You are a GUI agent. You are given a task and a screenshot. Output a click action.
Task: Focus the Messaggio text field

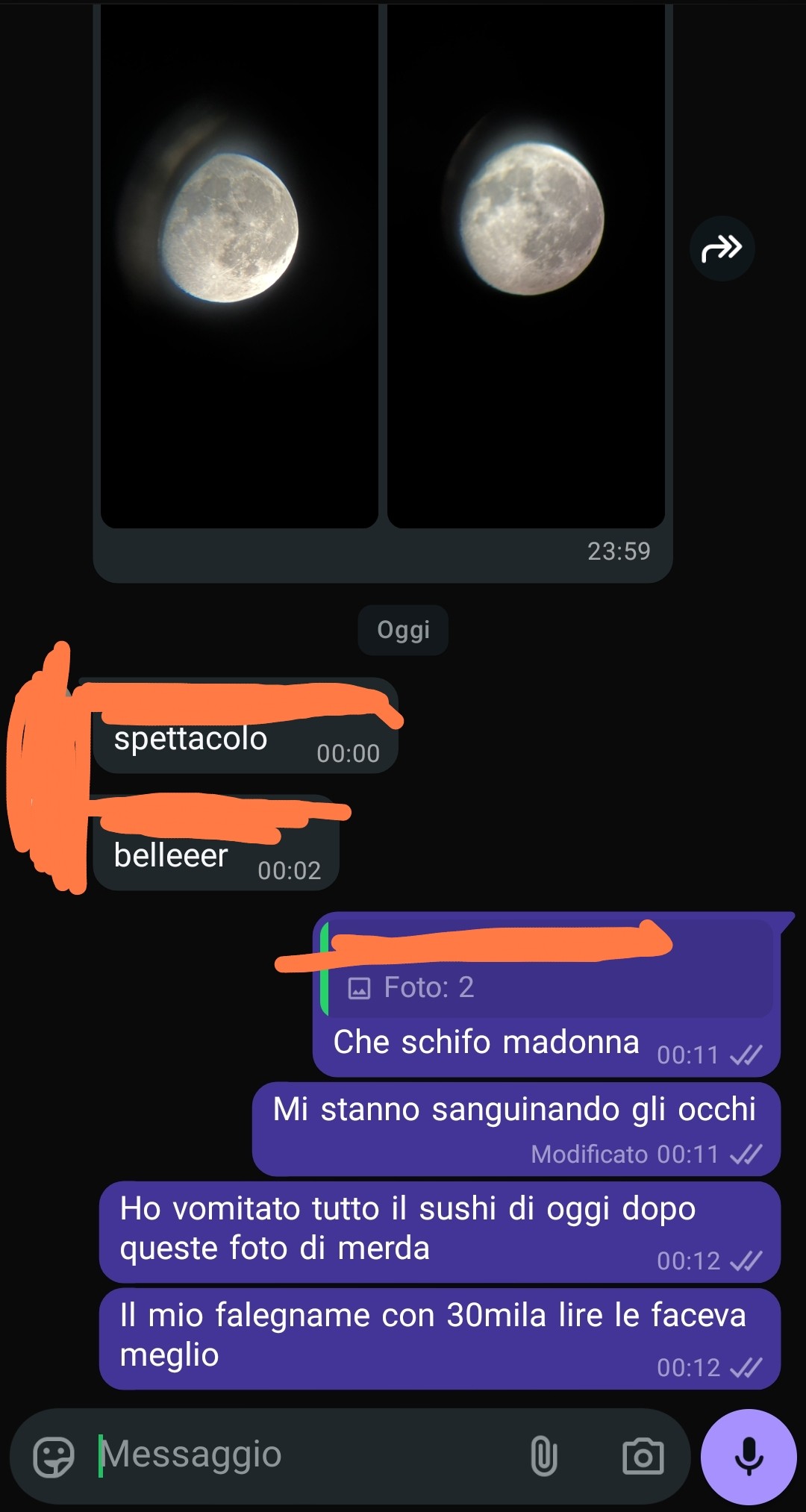coord(306,1455)
